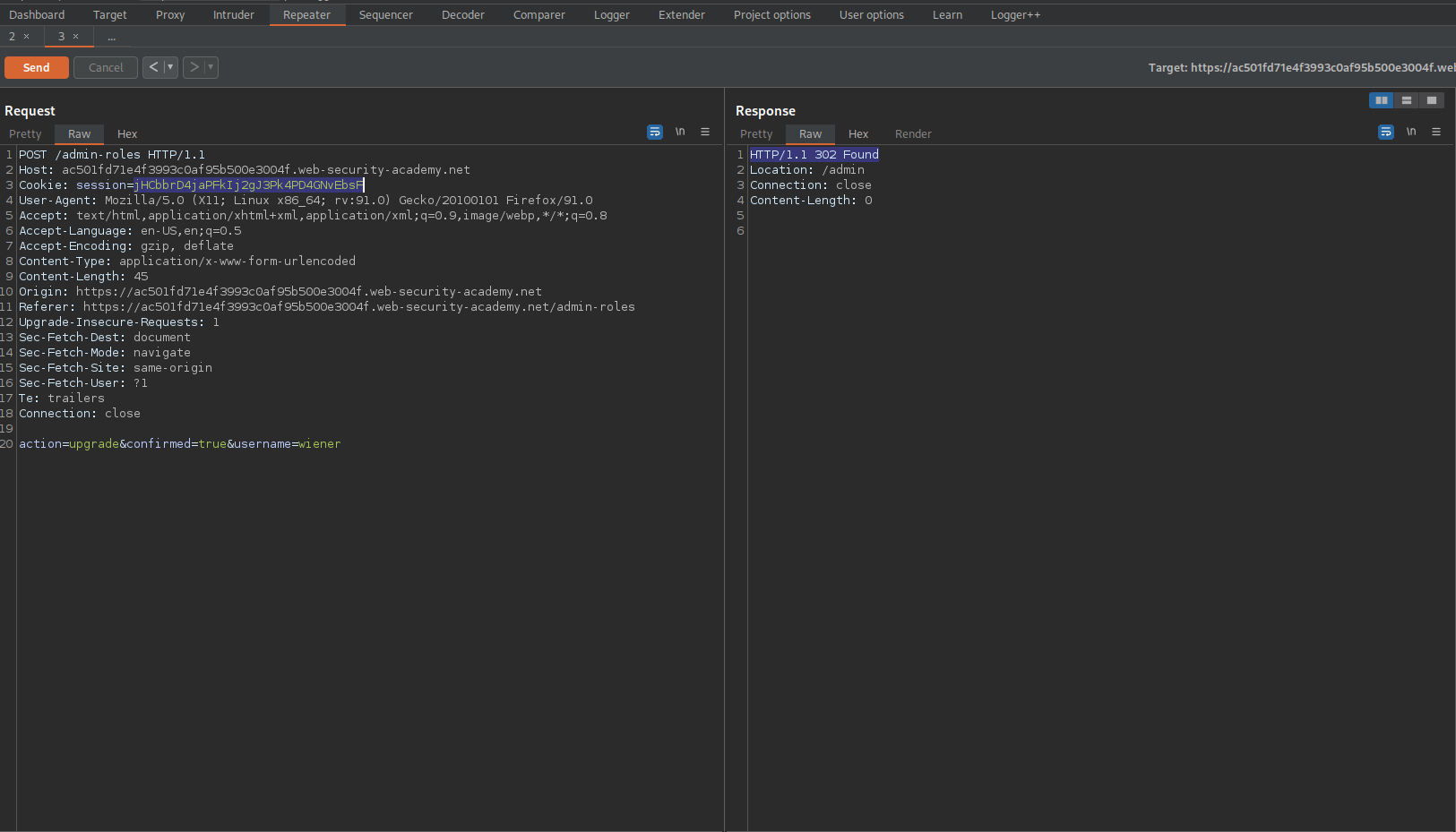Open the Target tab
This screenshot has width=1456, height=832.
110,14
